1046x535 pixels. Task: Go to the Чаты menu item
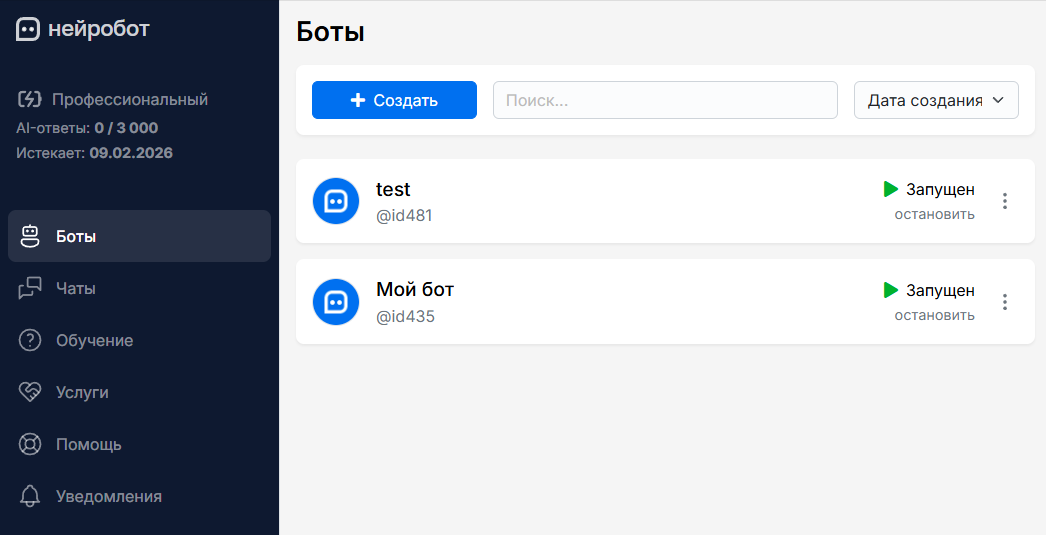tap(139, 288)
